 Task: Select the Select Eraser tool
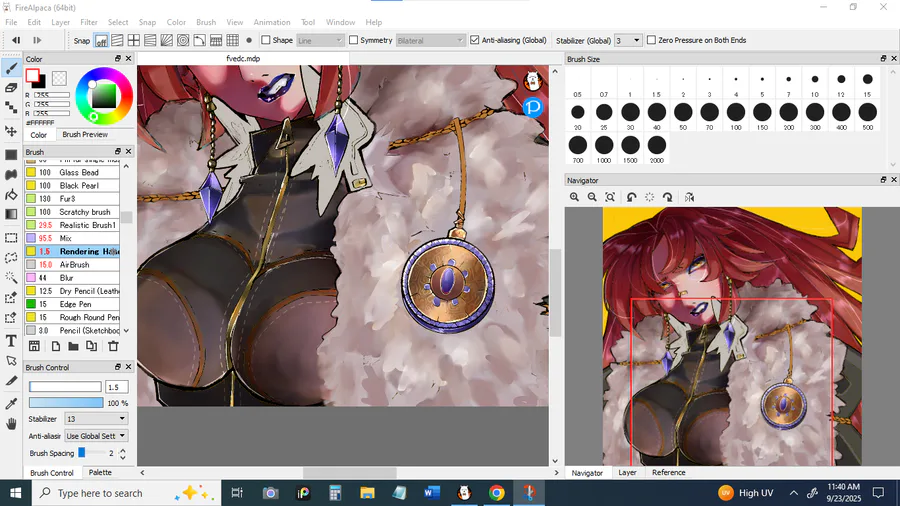point(11,317)
